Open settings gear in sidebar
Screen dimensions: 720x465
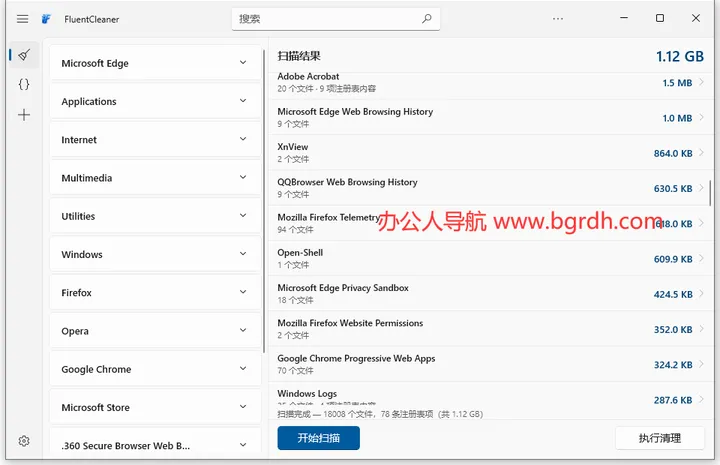pos(24,441)
